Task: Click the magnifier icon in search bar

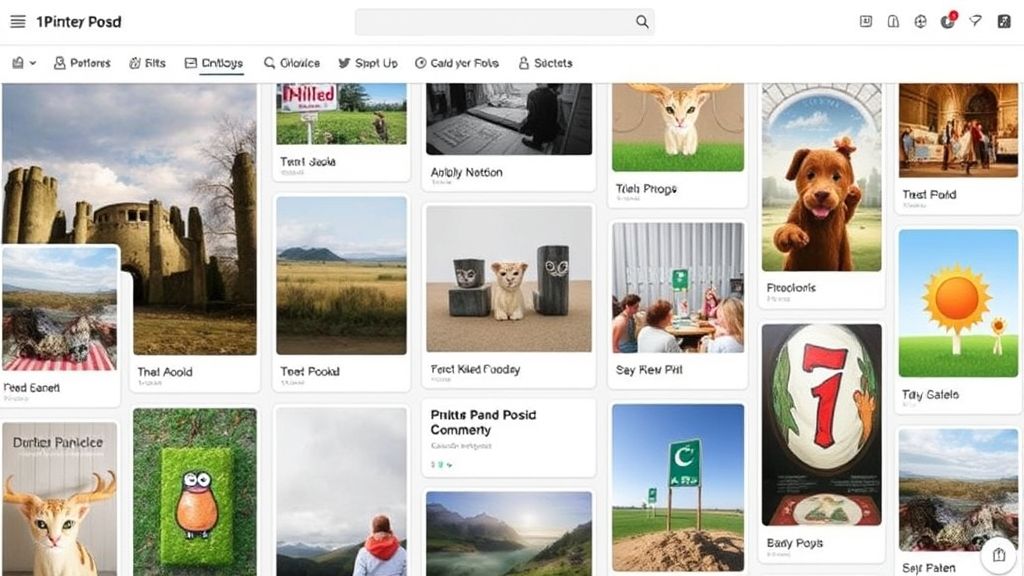Action: (x=642, y=22)
